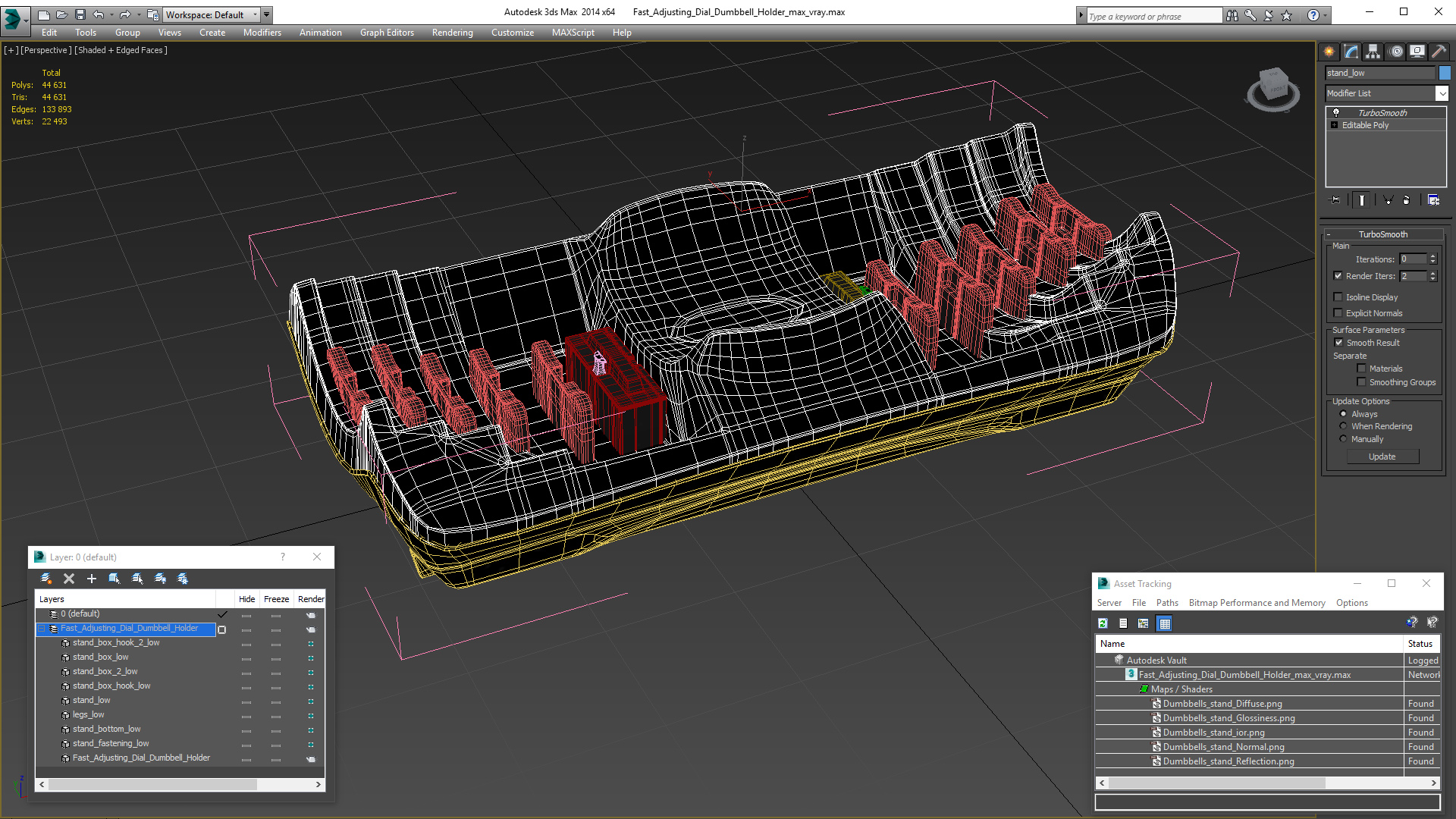Open the Hierarchy command panel tab
Viewport: 1456px width, 819px height.
click(1373, 52)
